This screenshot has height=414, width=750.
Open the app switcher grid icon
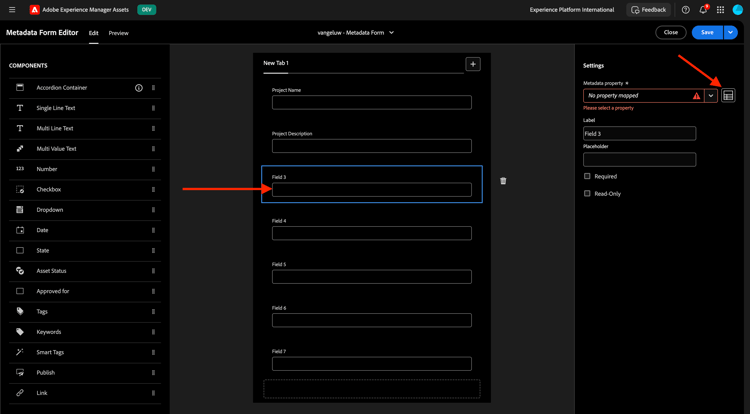click(720, 10)
